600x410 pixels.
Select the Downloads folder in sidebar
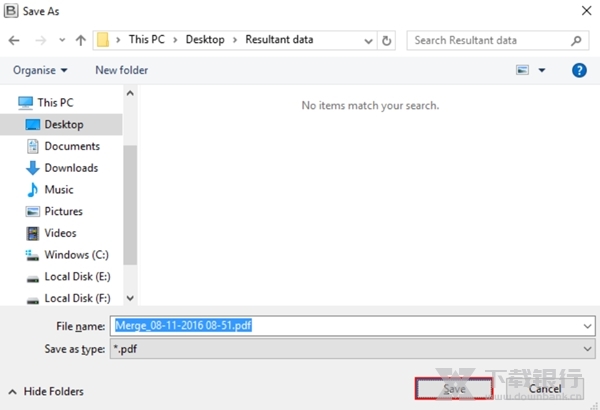(70, 168)
